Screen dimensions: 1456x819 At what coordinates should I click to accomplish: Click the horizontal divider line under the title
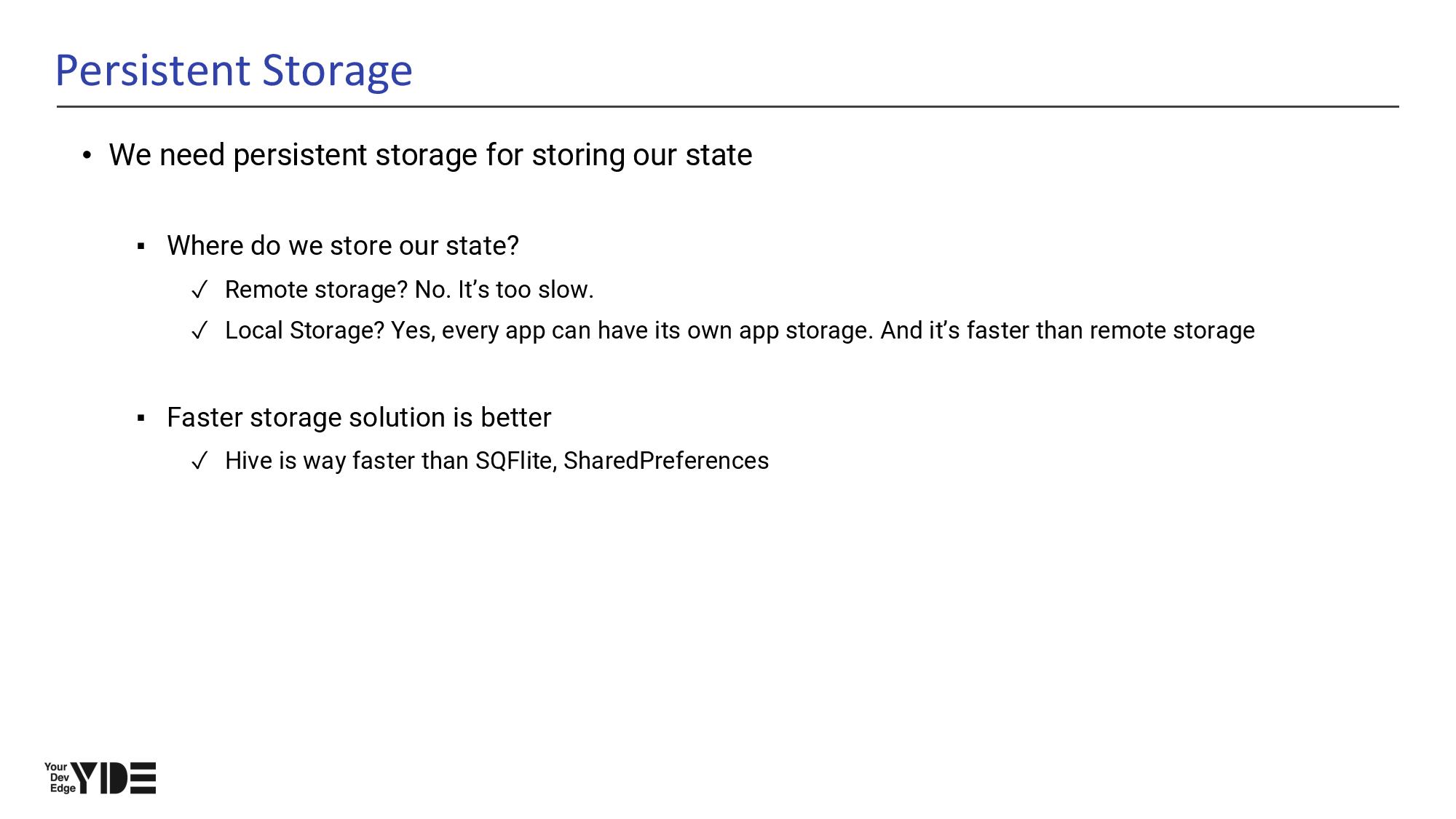pos(728,107)
